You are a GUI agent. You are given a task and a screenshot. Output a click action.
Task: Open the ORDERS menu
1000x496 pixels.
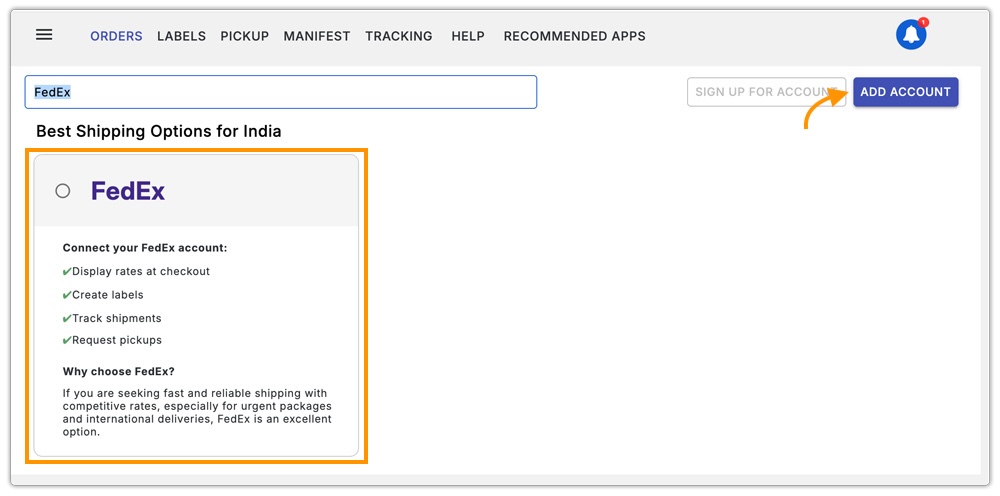116,36
